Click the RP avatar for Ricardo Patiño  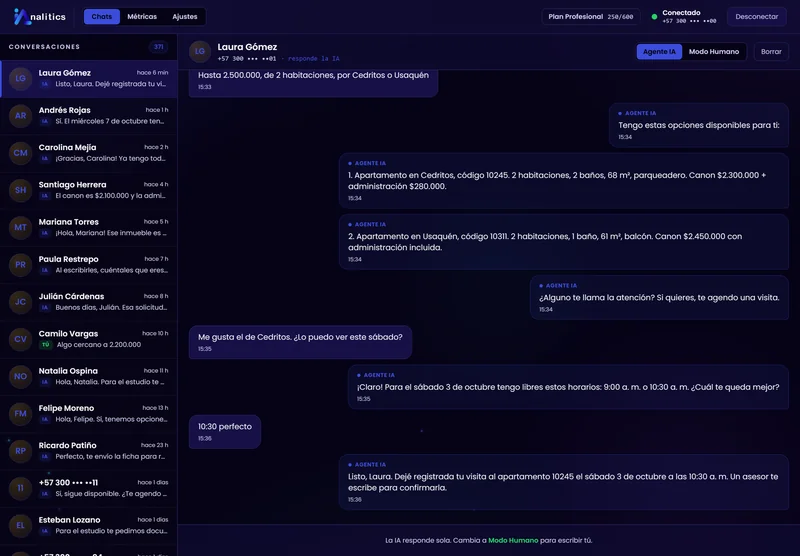point(20,451)
